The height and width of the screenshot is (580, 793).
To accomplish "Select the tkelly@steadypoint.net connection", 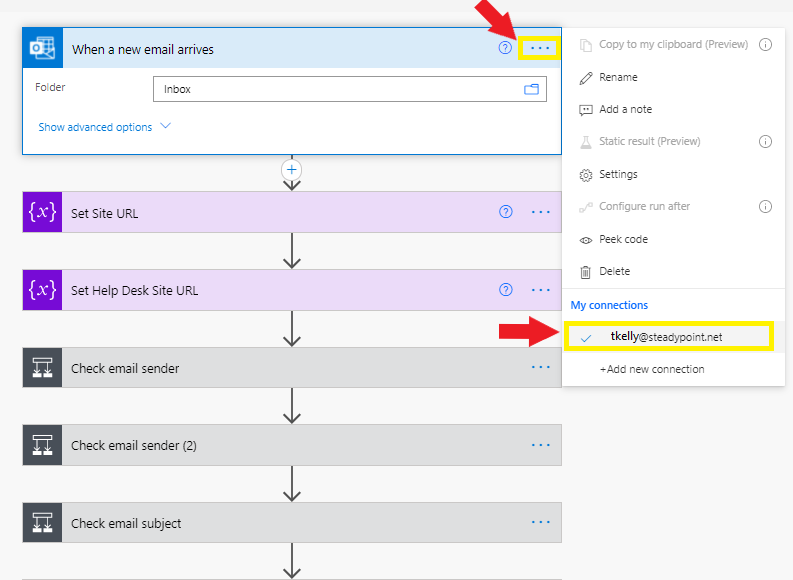I will [669, 337].
